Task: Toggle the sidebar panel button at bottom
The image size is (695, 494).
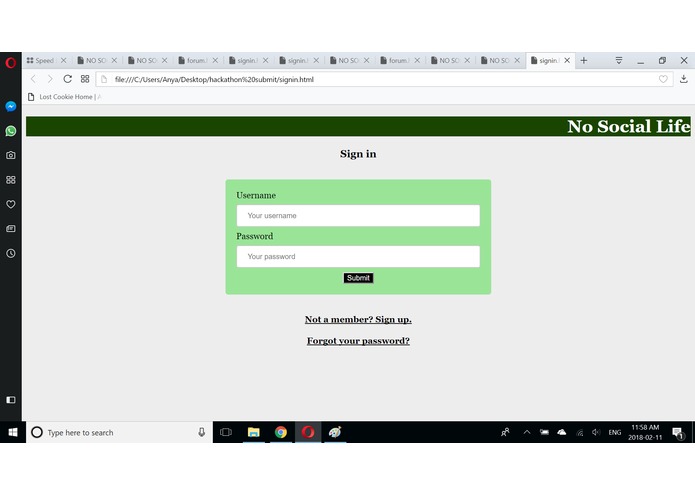Action: pyautogui.click(x=11, y=400)
